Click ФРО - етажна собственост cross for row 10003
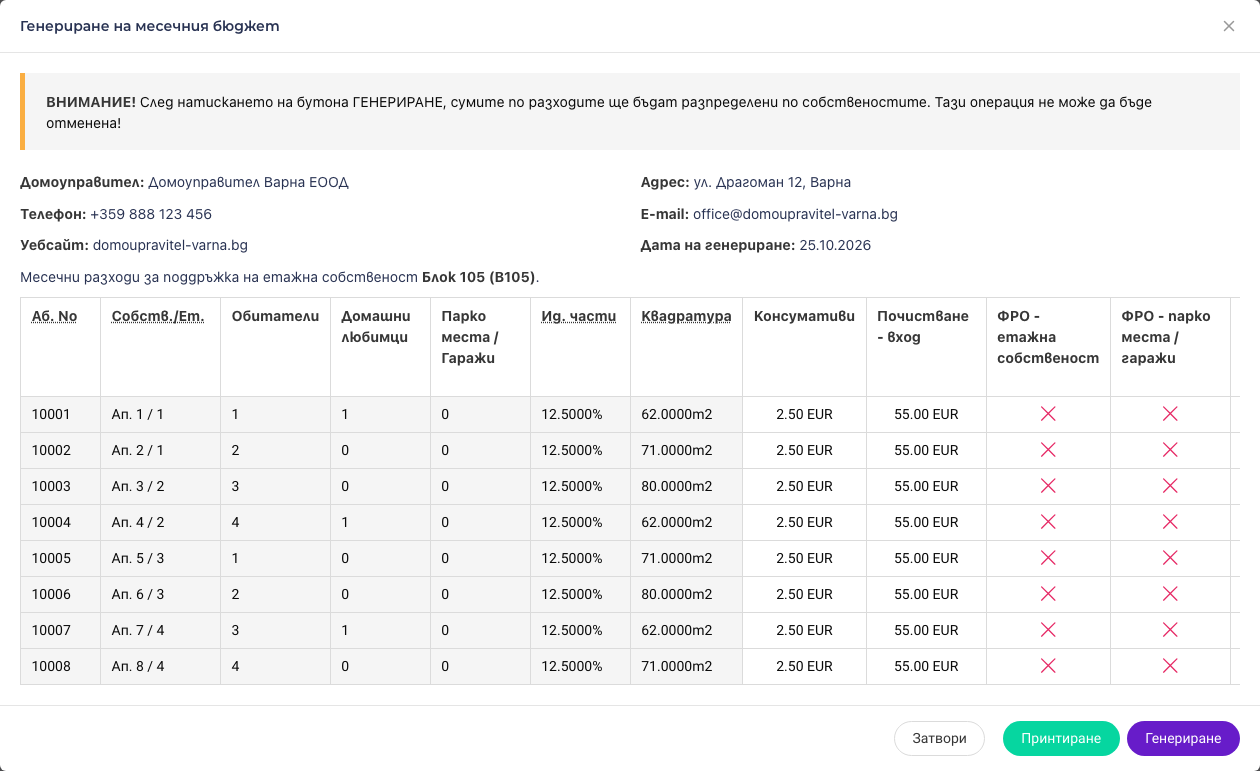This screenshot has height=771, width=1260. pos(1048,486)
